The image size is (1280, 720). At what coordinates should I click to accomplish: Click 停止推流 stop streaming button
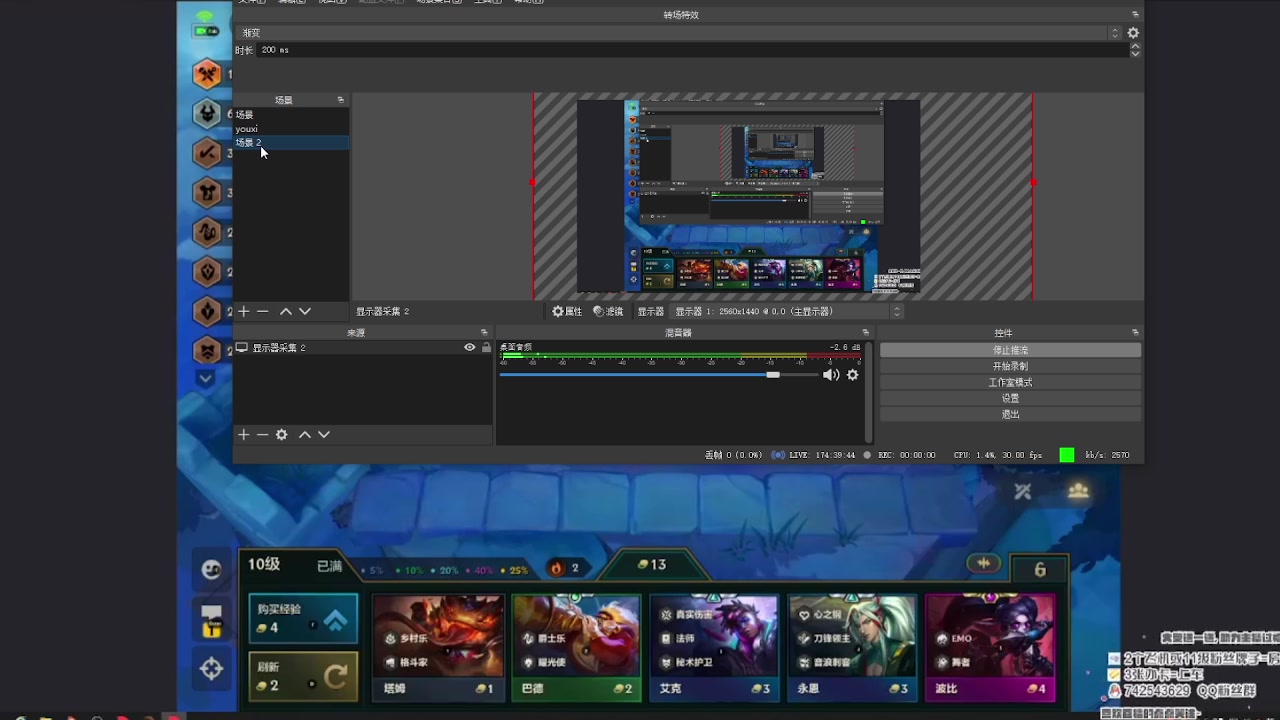pyautogui.click(x=1010, y=350)
